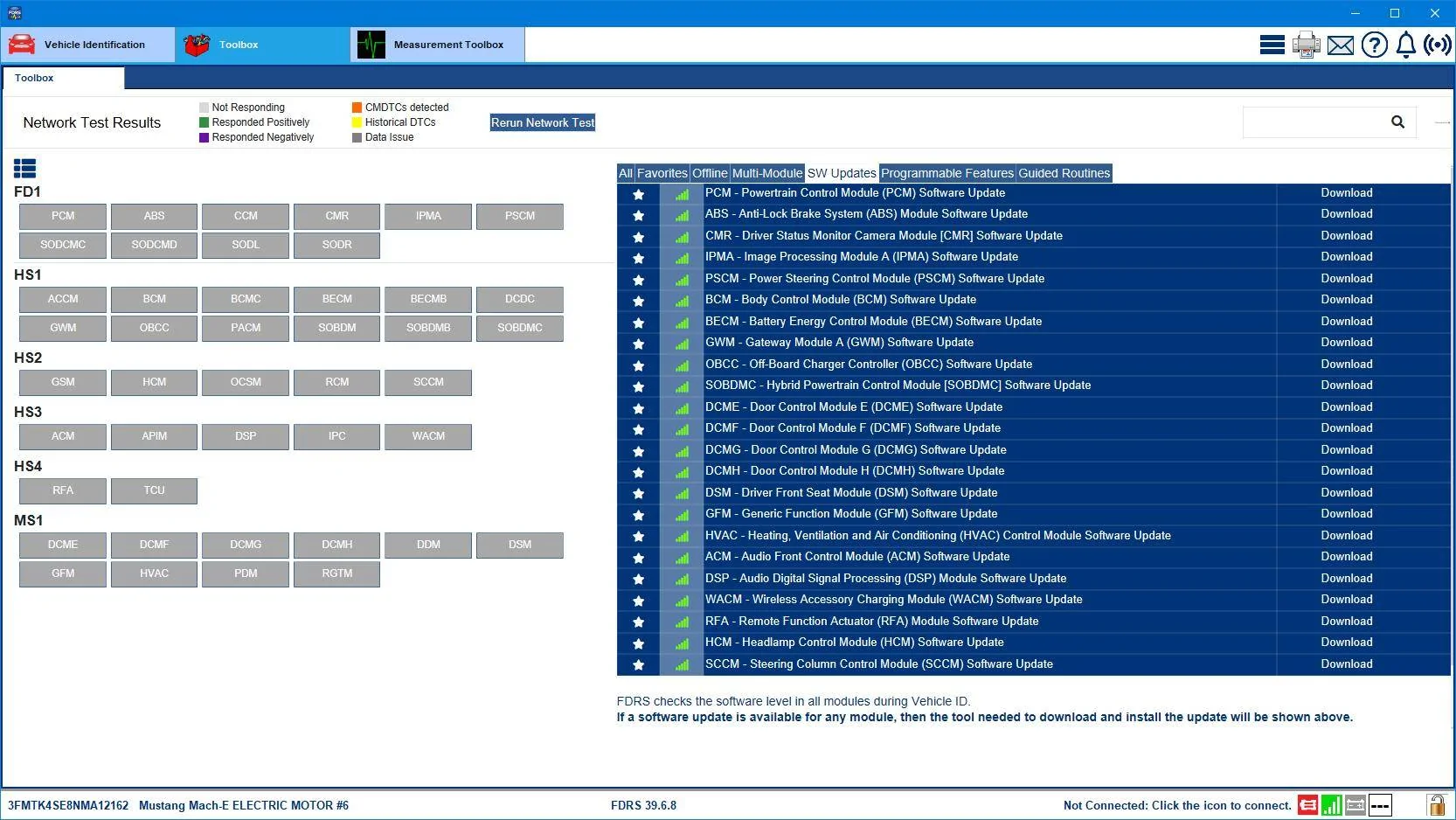Download SOBDMC Software Update
This screenshot has width=1456, height=820.
tap(1347, 386)
